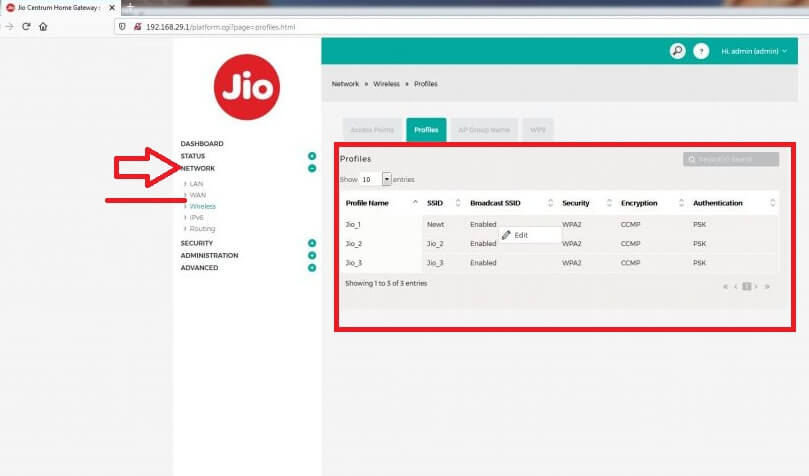Sort by Broadcast SSID column

[x=511, y=203]
